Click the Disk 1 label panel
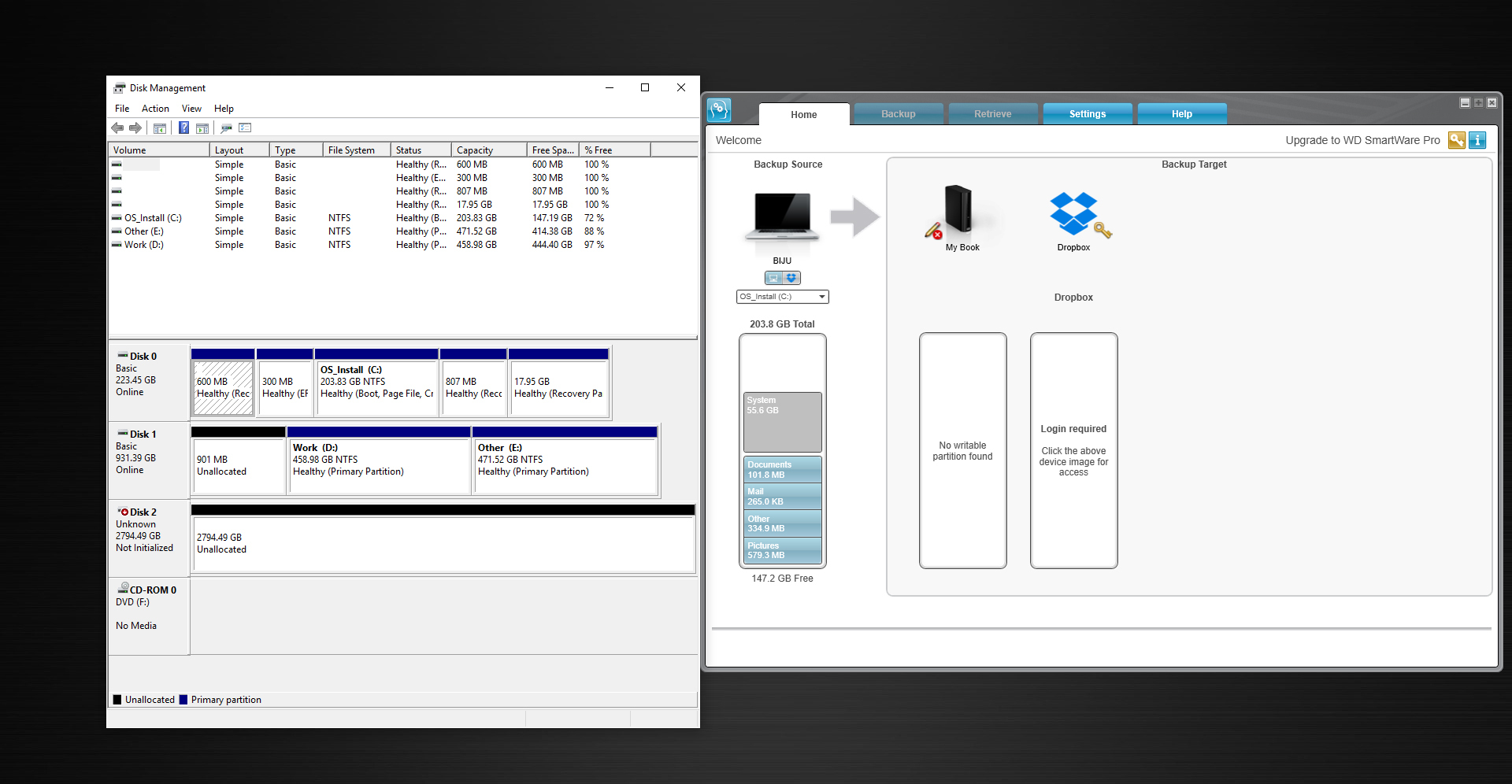The image size is (1512, 784). coord(149,460)
